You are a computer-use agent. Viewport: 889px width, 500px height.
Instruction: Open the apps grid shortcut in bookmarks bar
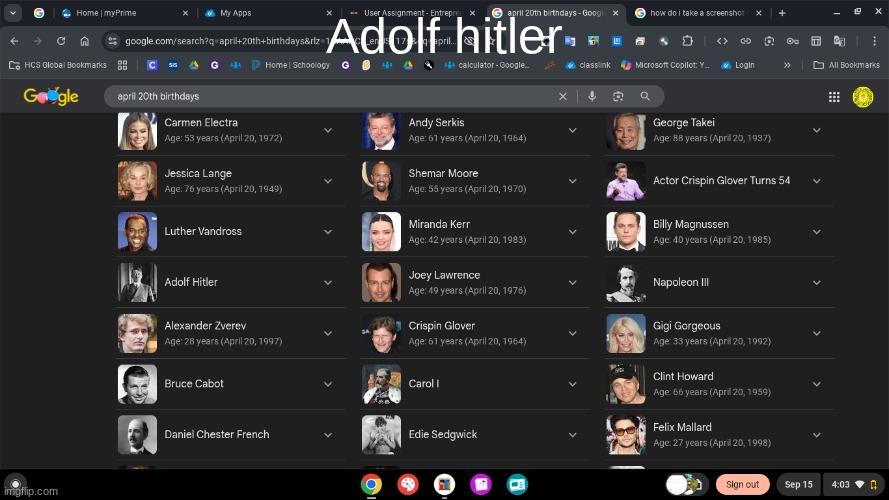point(122,65)
